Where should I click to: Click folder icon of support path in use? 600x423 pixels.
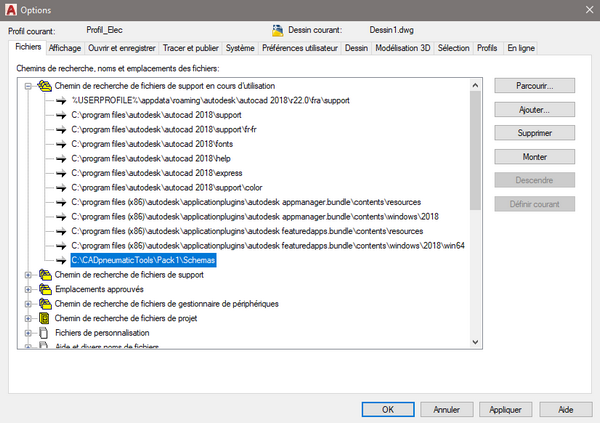tap(44, 86)
